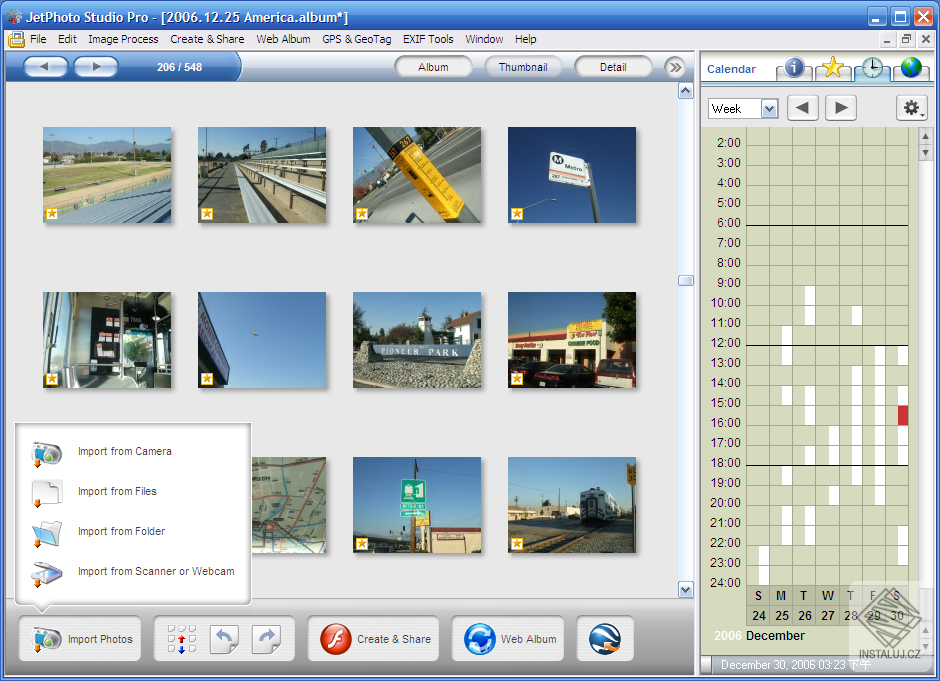The width and height of the screenshot is (940, 681).
Task: Open the Week view dropdown
Action: [x=769, y=109]
